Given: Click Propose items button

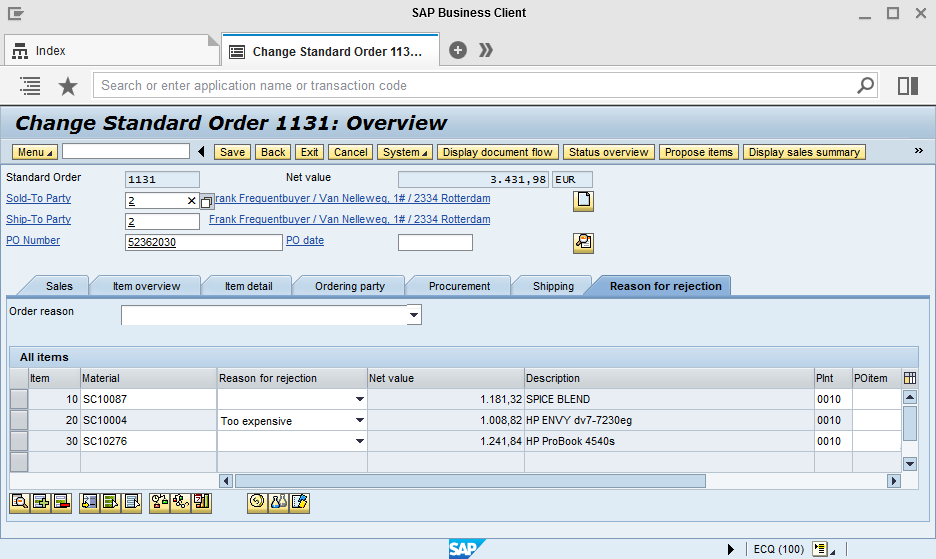Looking at the screenshot, I should point(698,152).
